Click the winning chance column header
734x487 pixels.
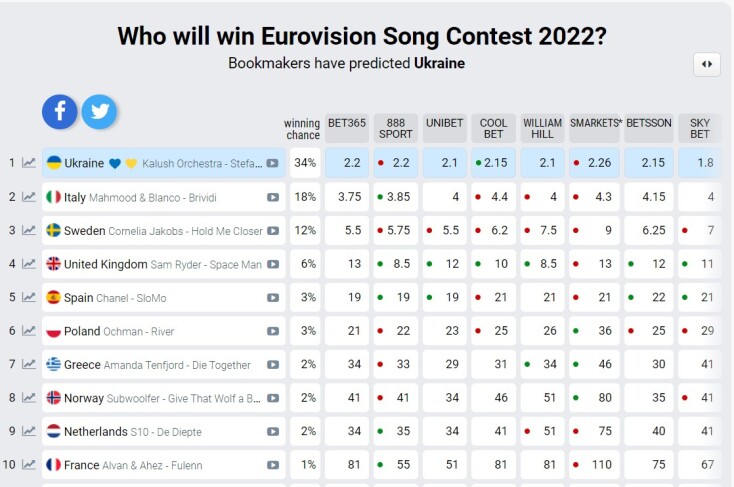pos(303,129)
